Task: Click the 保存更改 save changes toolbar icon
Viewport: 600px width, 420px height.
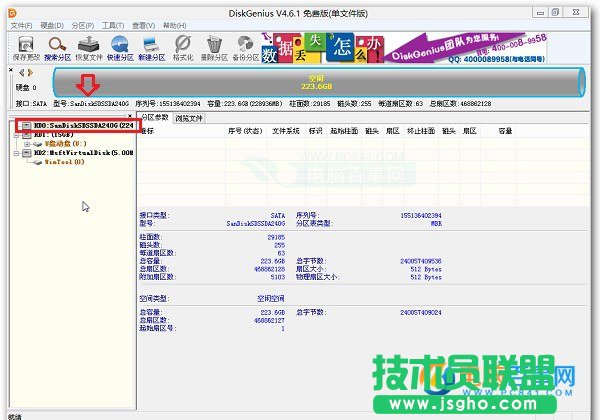Action: 20,46
